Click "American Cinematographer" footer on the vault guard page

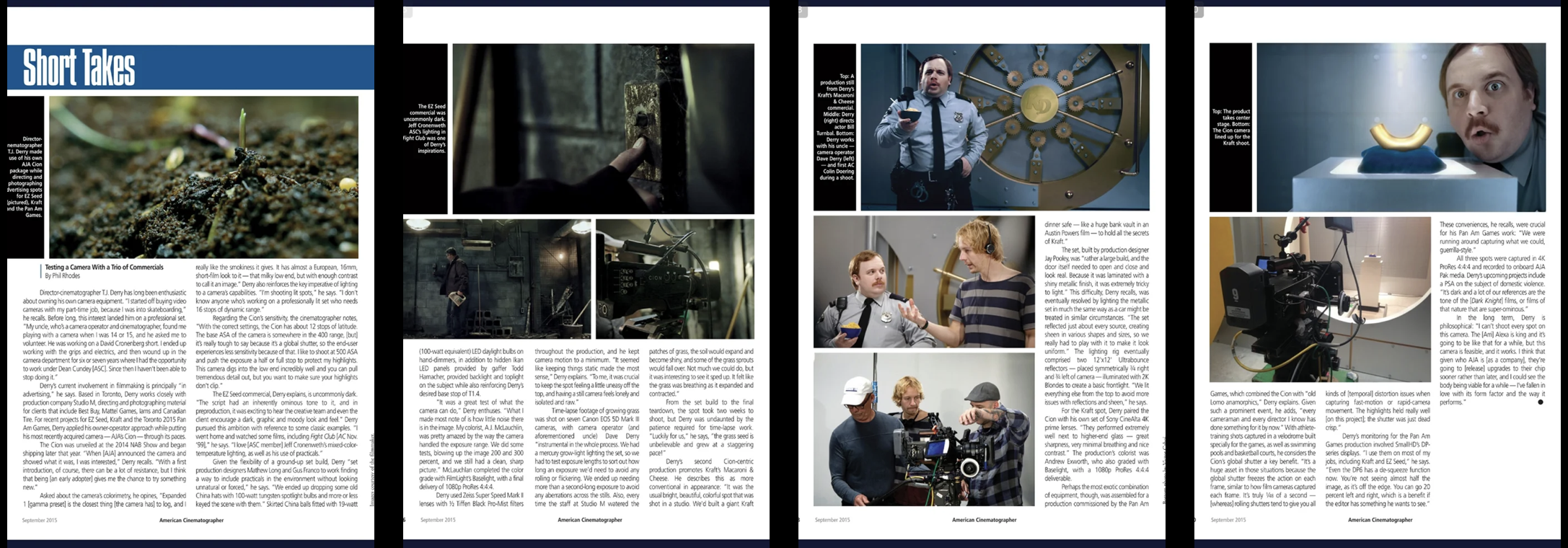pos(984,520)
